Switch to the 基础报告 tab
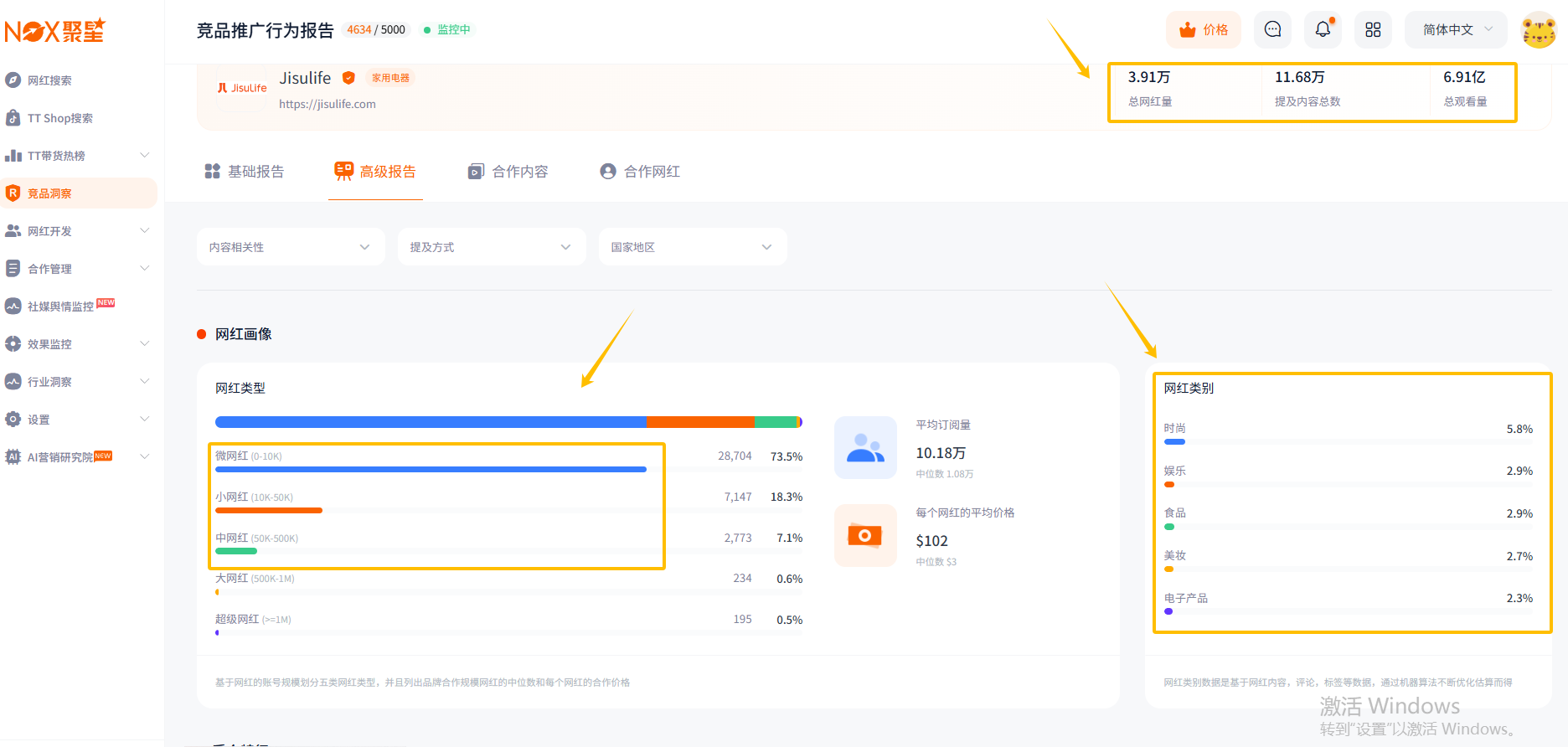The image size is (1568, 747). (245, 172)
